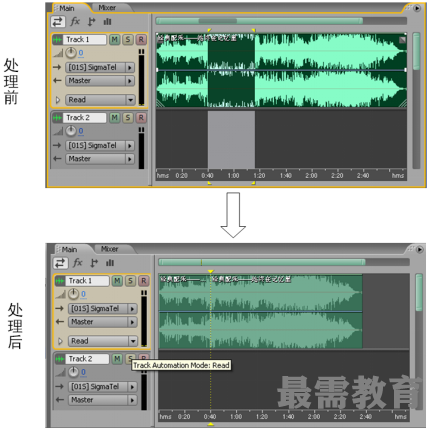Viewport: 429px width, 432px height.
Task: Solo Track 2 in the 处理前 panel
Action: tap(128, 118)
